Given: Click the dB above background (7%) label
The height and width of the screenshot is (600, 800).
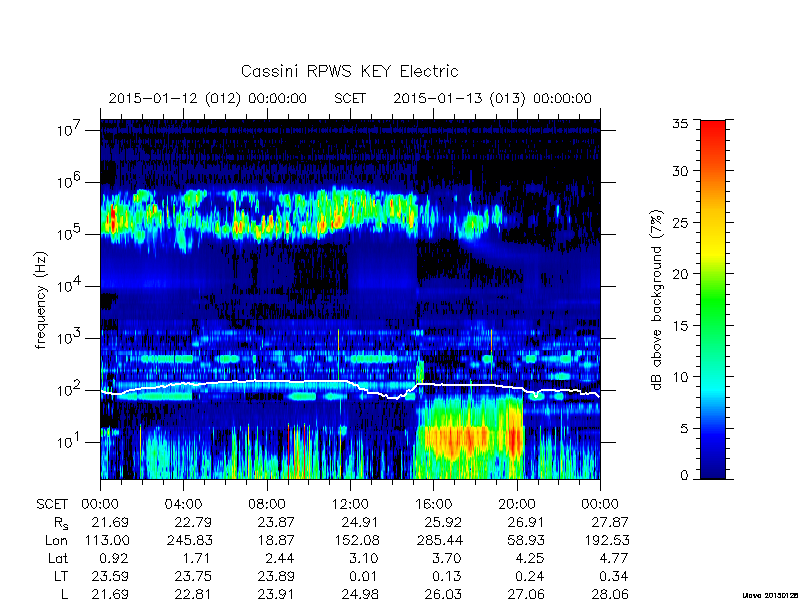Looking at the screenshot, I should click(x=658, y=300).
